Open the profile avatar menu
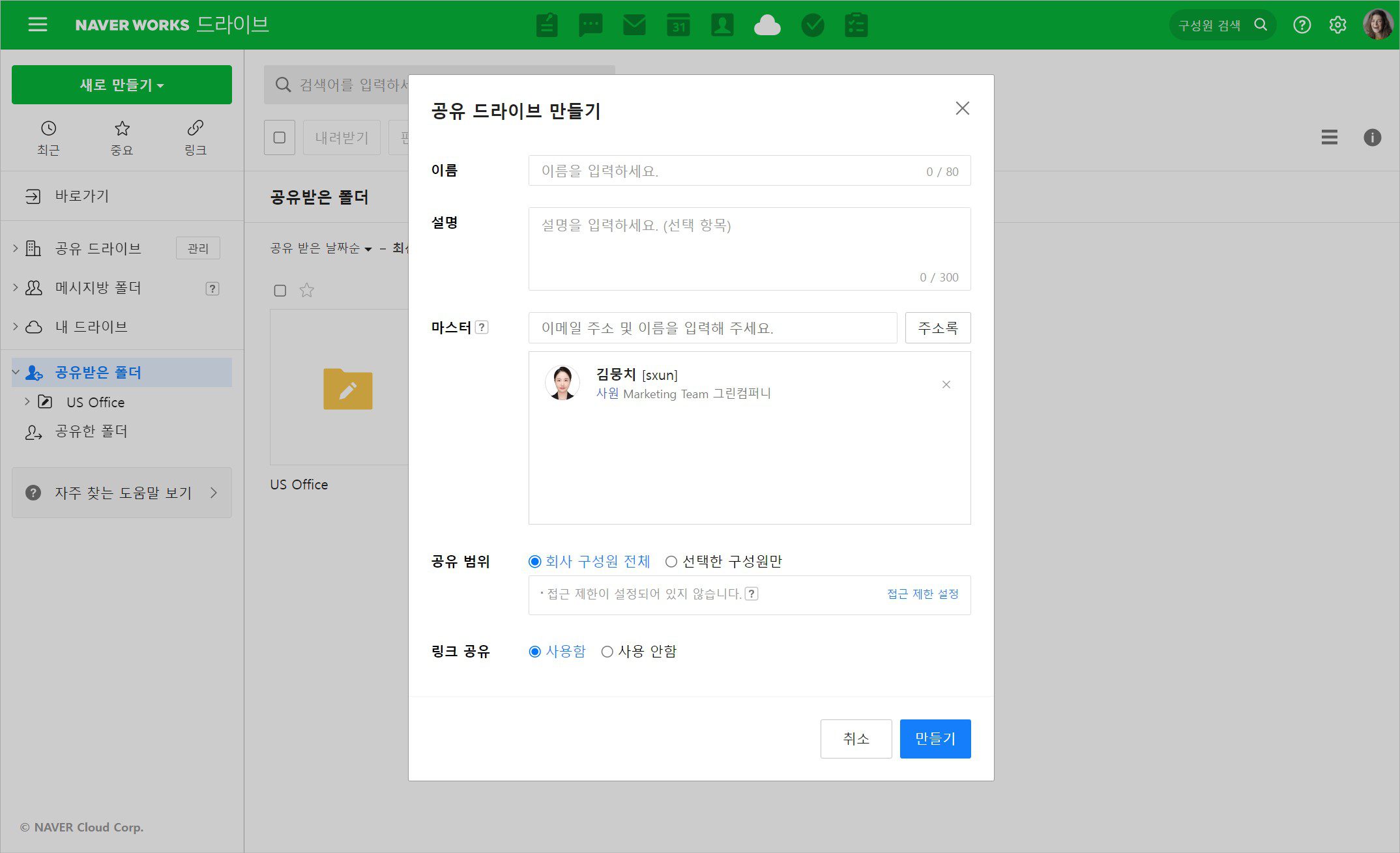1400x853 pixels. 1377,25
